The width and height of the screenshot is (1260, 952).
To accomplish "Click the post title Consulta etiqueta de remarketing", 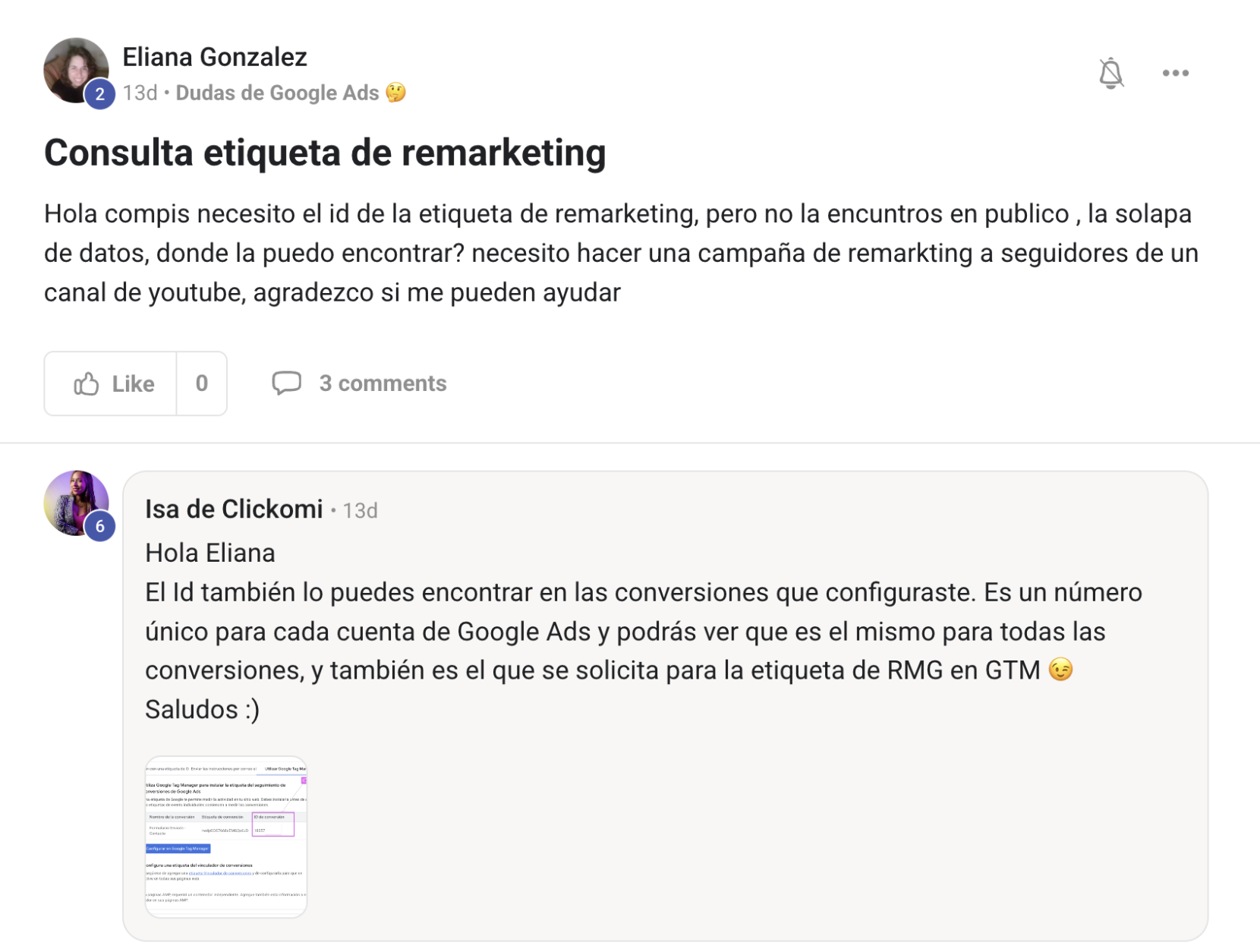I will pyautogui.click(x=325, y=153).
